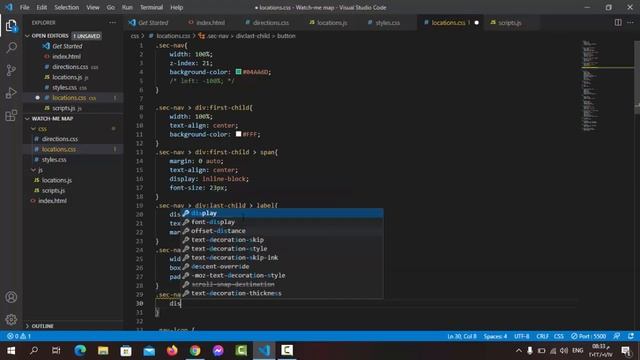This screenshot has width=640, height=360.
Task: Close the unsaved locations.css tab dot
Action: point(476,23)
